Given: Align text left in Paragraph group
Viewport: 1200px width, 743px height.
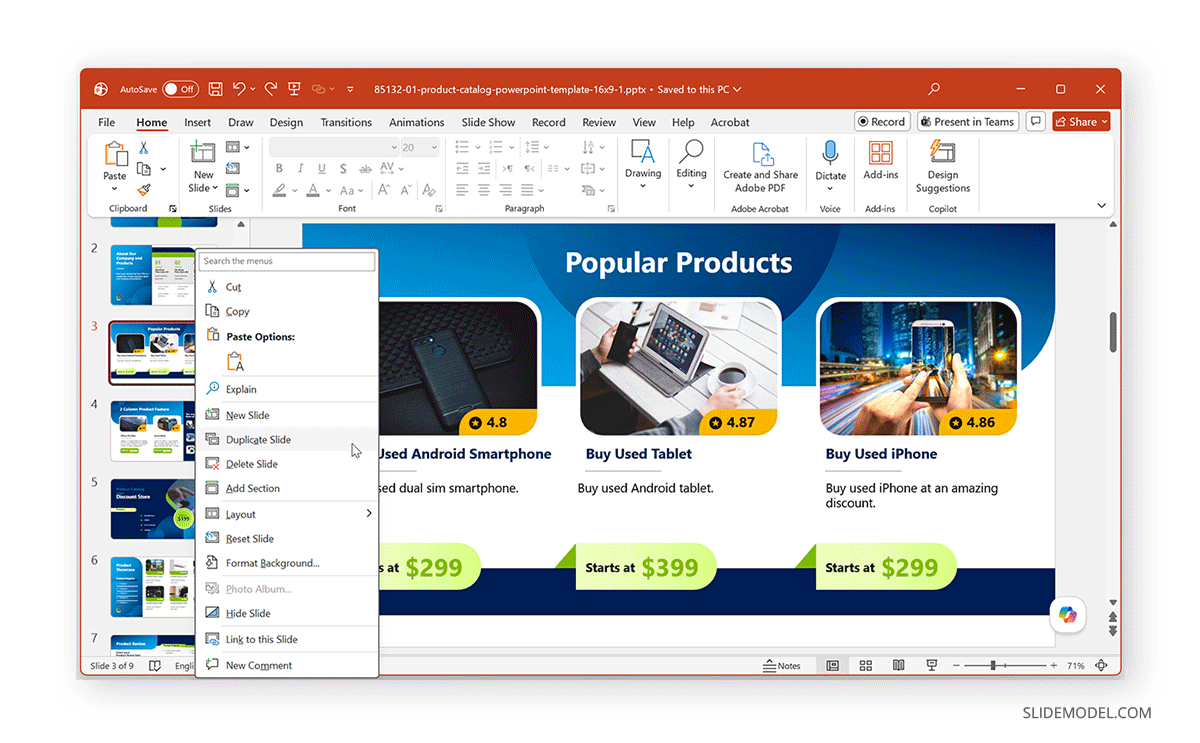Looking at the screenshot, I should (x=462, y=190).
